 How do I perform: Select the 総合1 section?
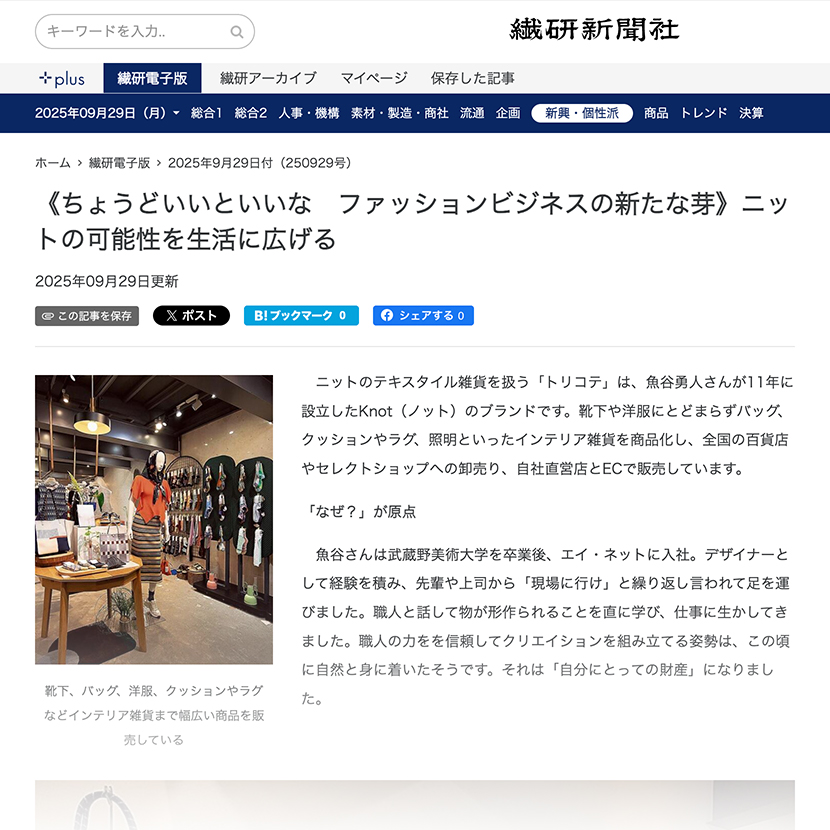tap(206, 113)
